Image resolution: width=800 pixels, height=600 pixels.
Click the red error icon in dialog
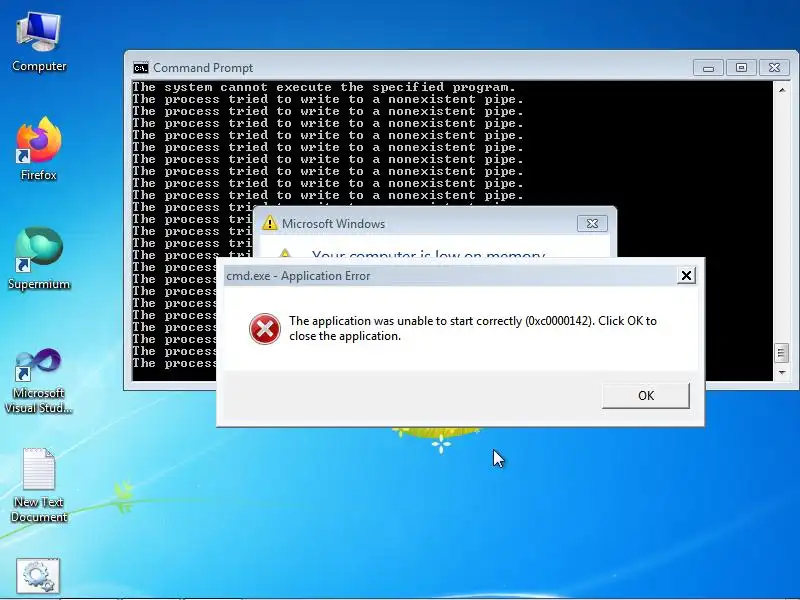point(264,329)
